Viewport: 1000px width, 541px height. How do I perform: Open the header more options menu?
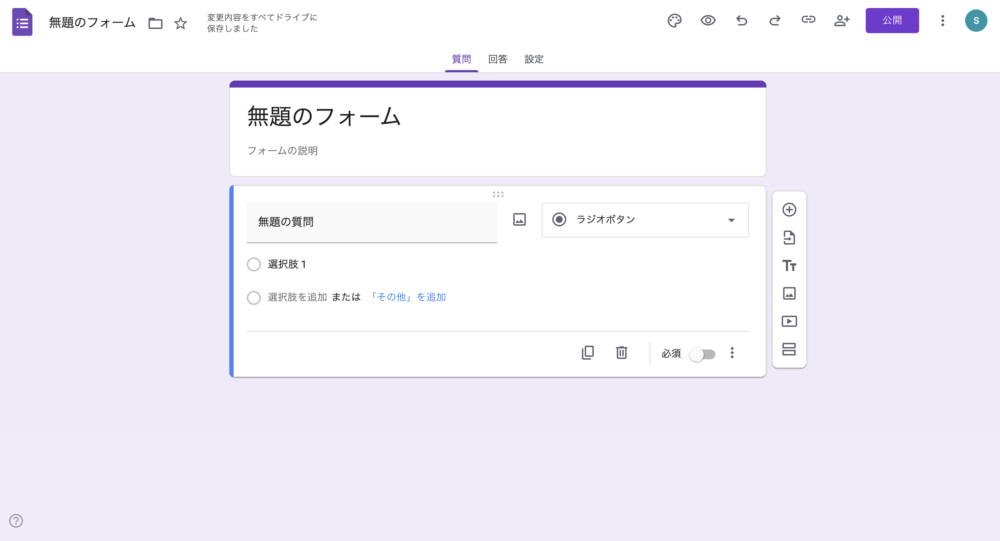[x=942, y=20]
